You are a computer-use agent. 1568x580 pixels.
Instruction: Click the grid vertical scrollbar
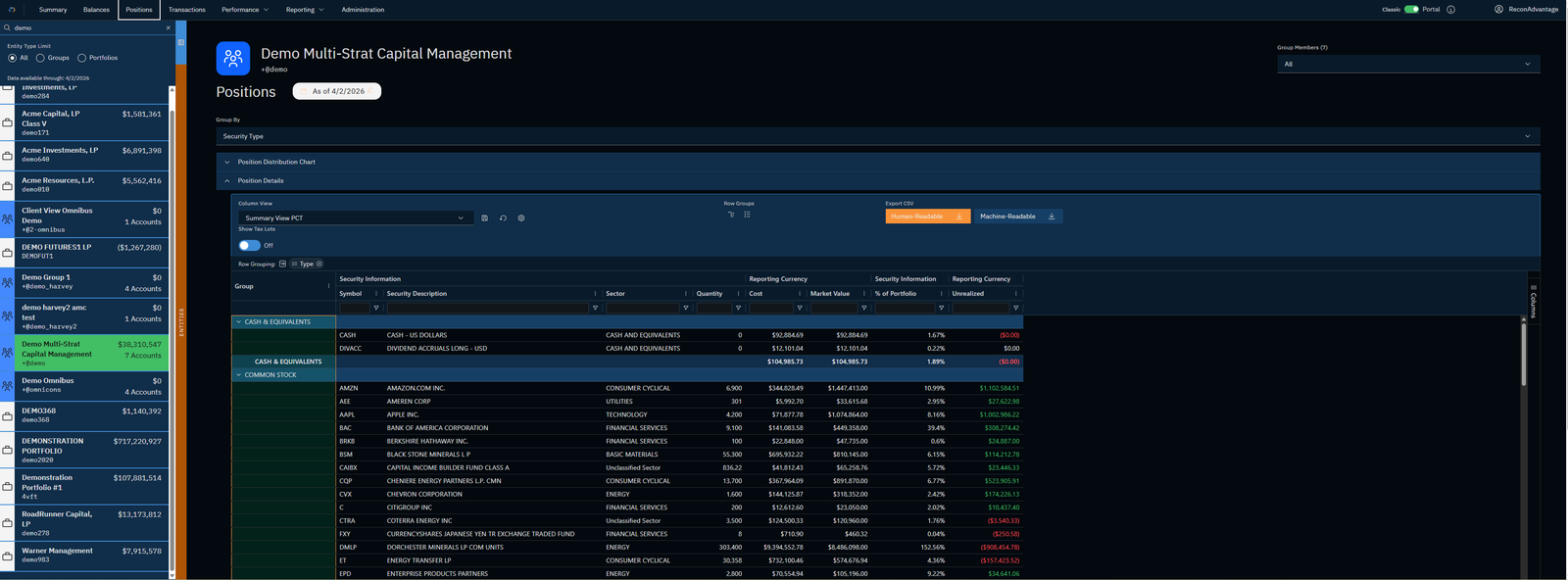1524,353
